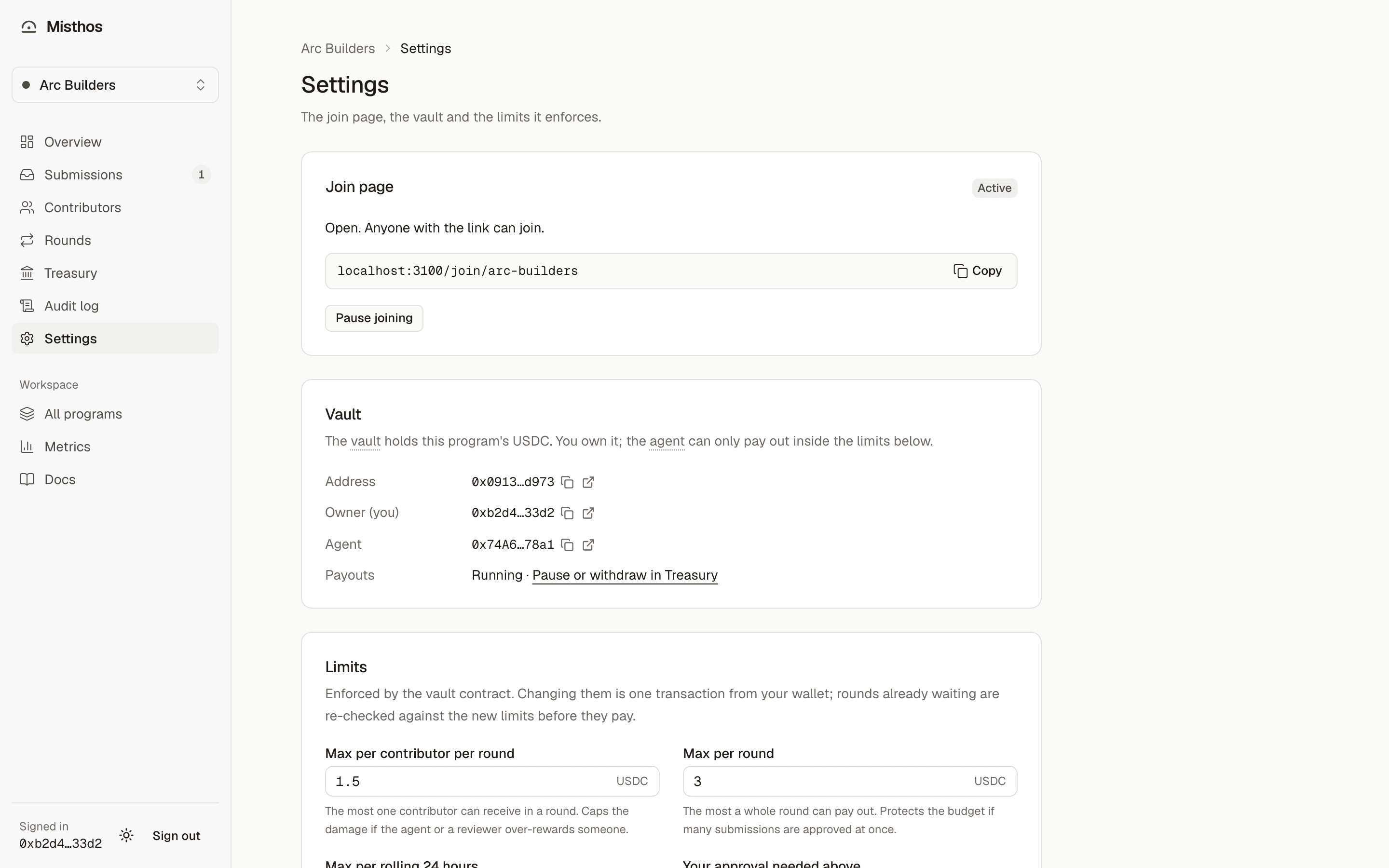1389x868 pixels.
Task: Open Overview in the sidebar
Action: [x=115, y=142]
